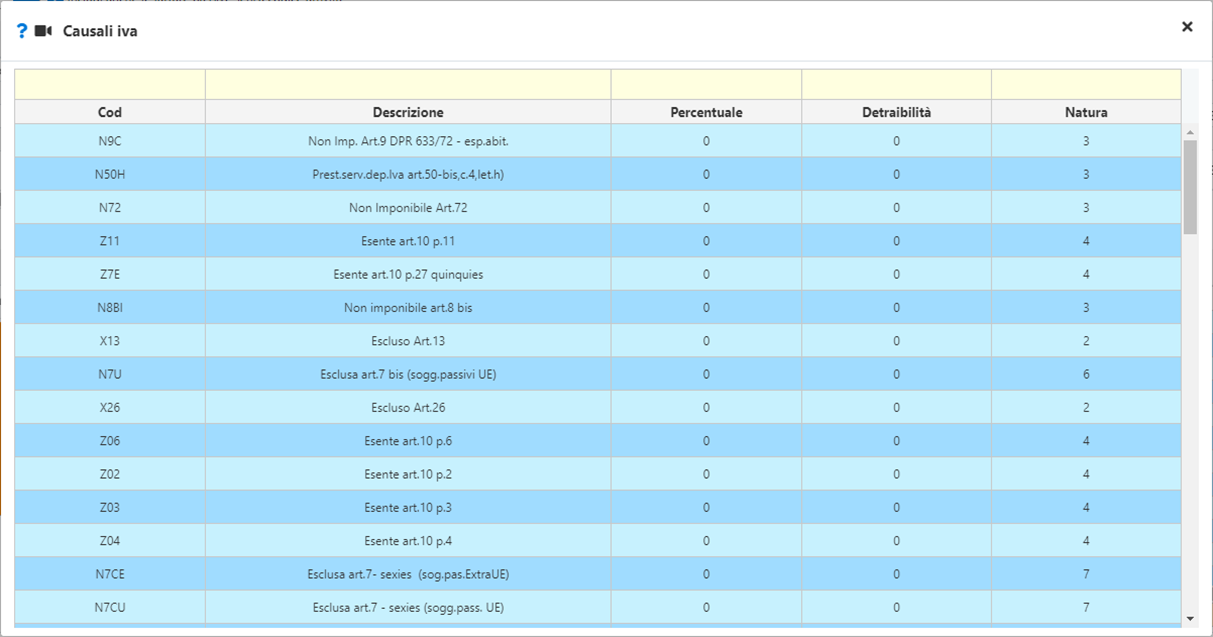1213x637 pixels.
Task: Select the N7CE code cell
Action: pos(110,574)
